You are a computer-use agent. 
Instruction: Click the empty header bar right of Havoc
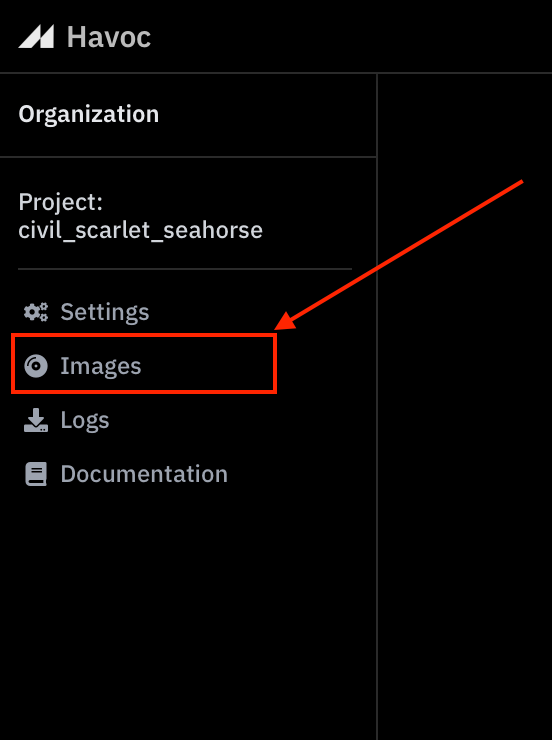351,36
